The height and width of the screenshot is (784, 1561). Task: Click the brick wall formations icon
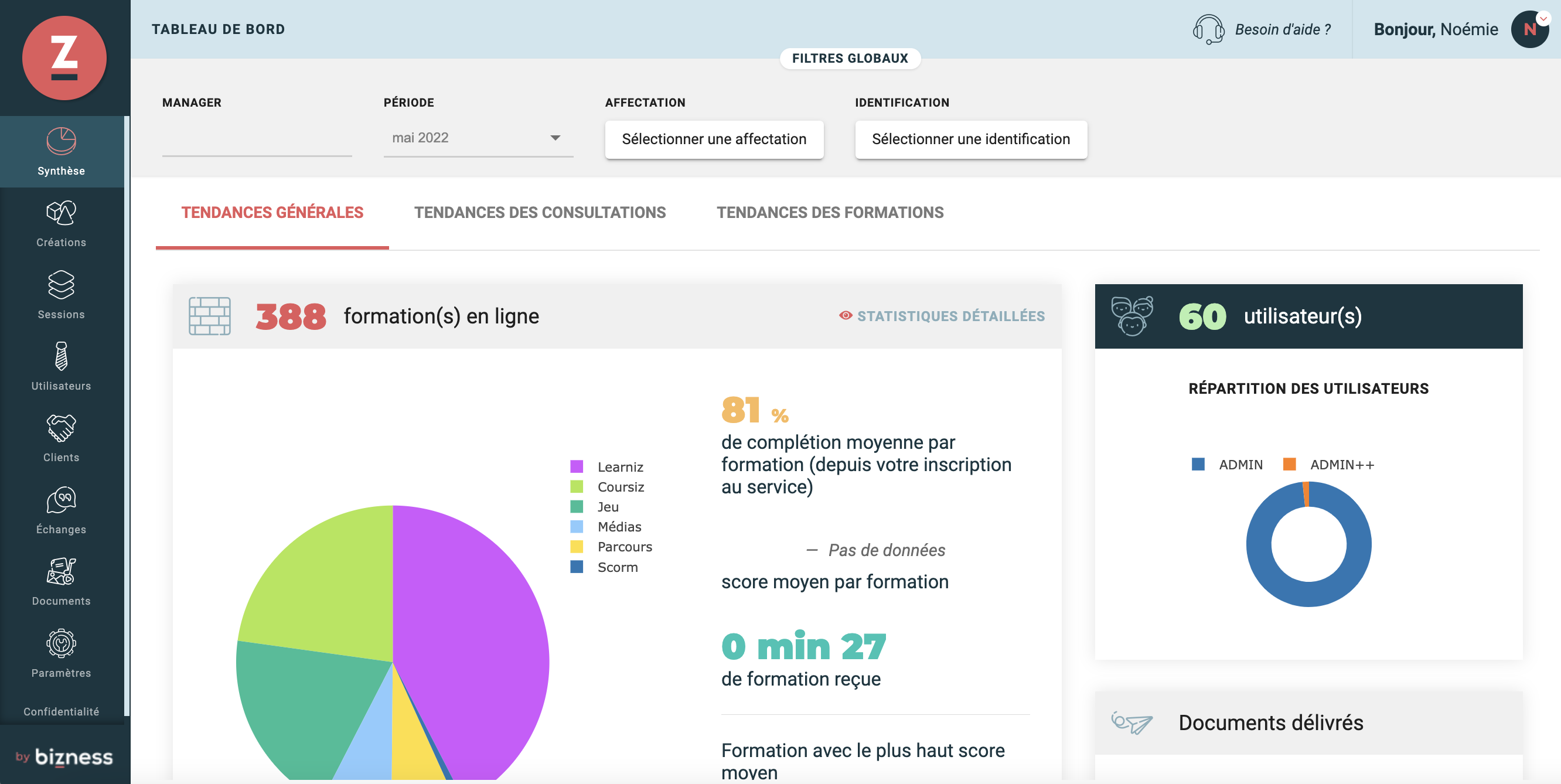pyautogui.click(x=210, y=316)
